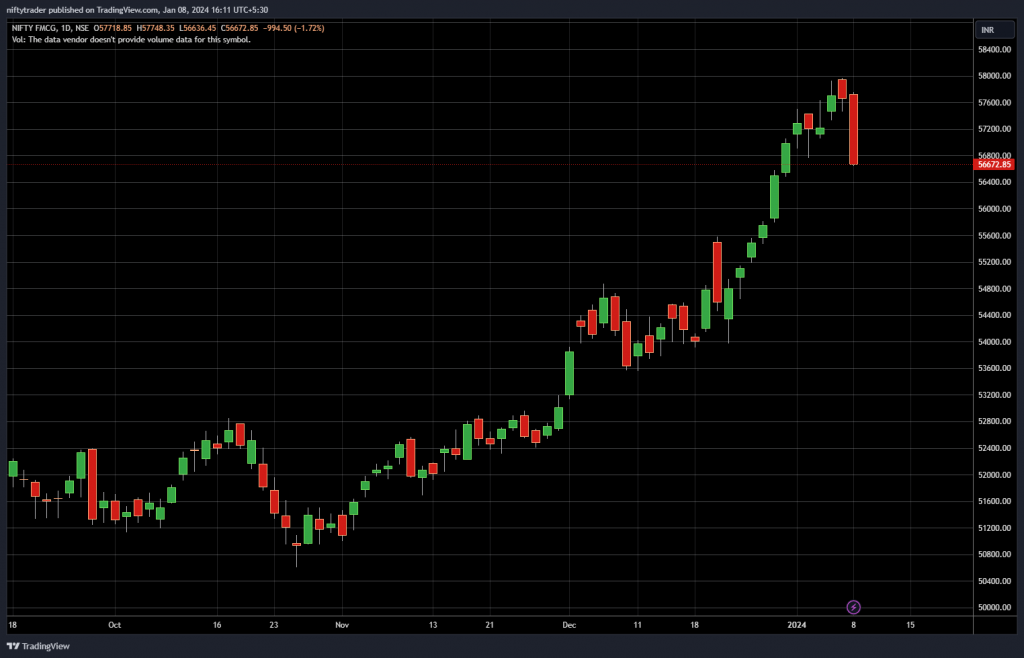1024x658 pixels.
Task: Click the TradingView logo in the footer
Action: (38, 646)
